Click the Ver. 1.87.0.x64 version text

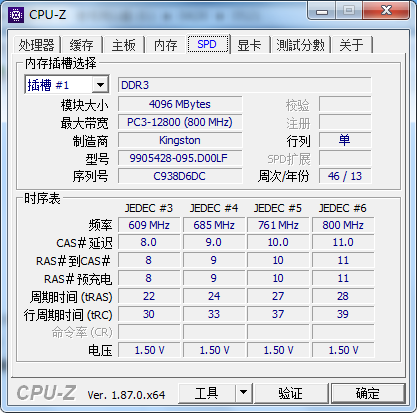coord(126,395)
